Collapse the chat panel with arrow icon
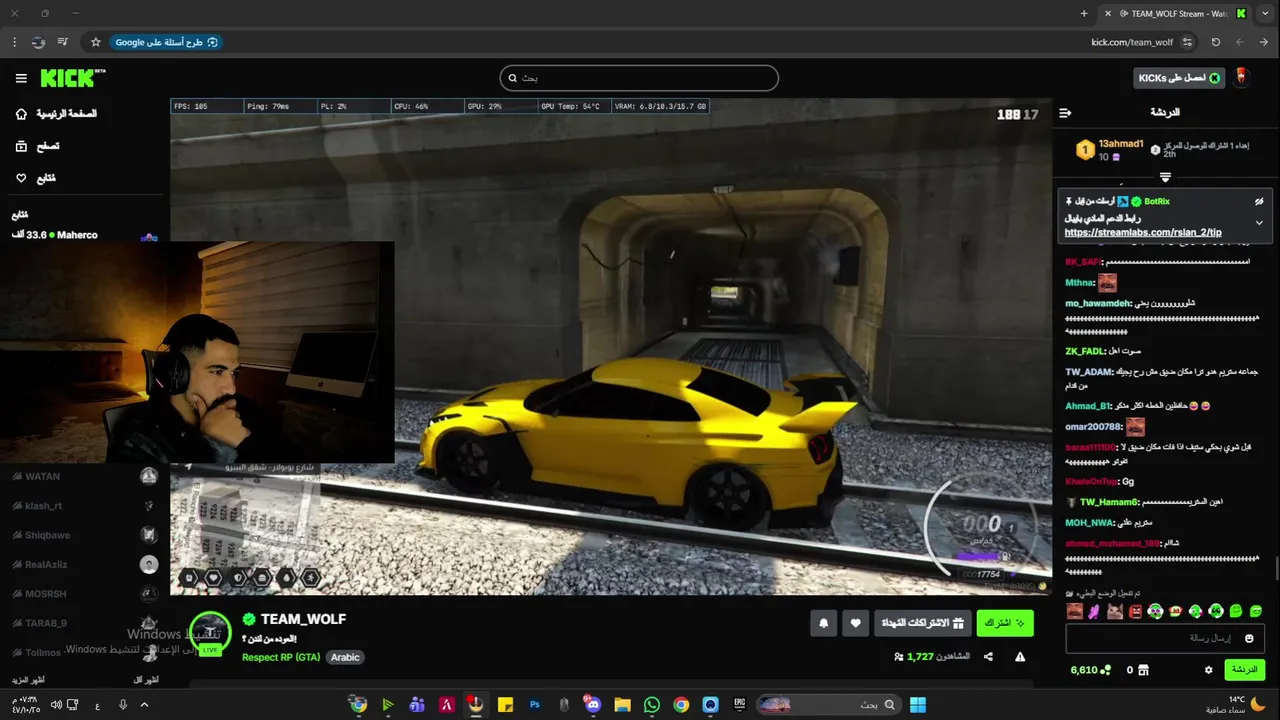This screenshot has height=720, width=1280. pyautogui.click(x=1065, y=113)
